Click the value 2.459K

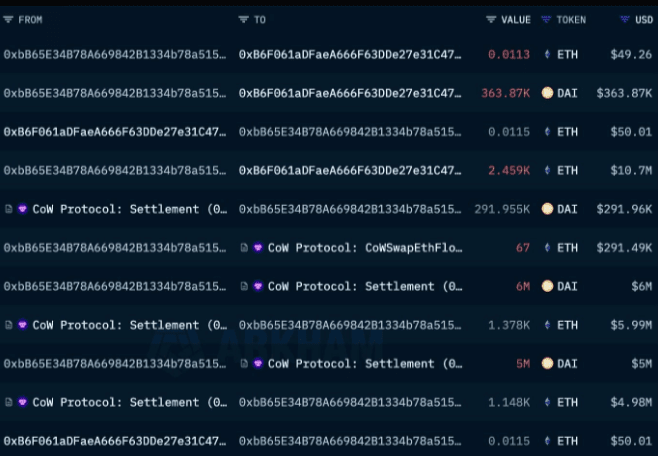tap(509, 170)
